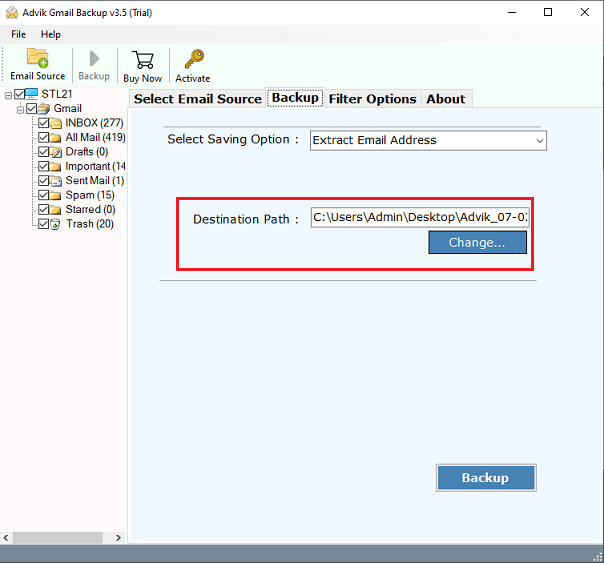Select the INBOX (277) tree label
The image size is (604, 563).
coord(94,123)
